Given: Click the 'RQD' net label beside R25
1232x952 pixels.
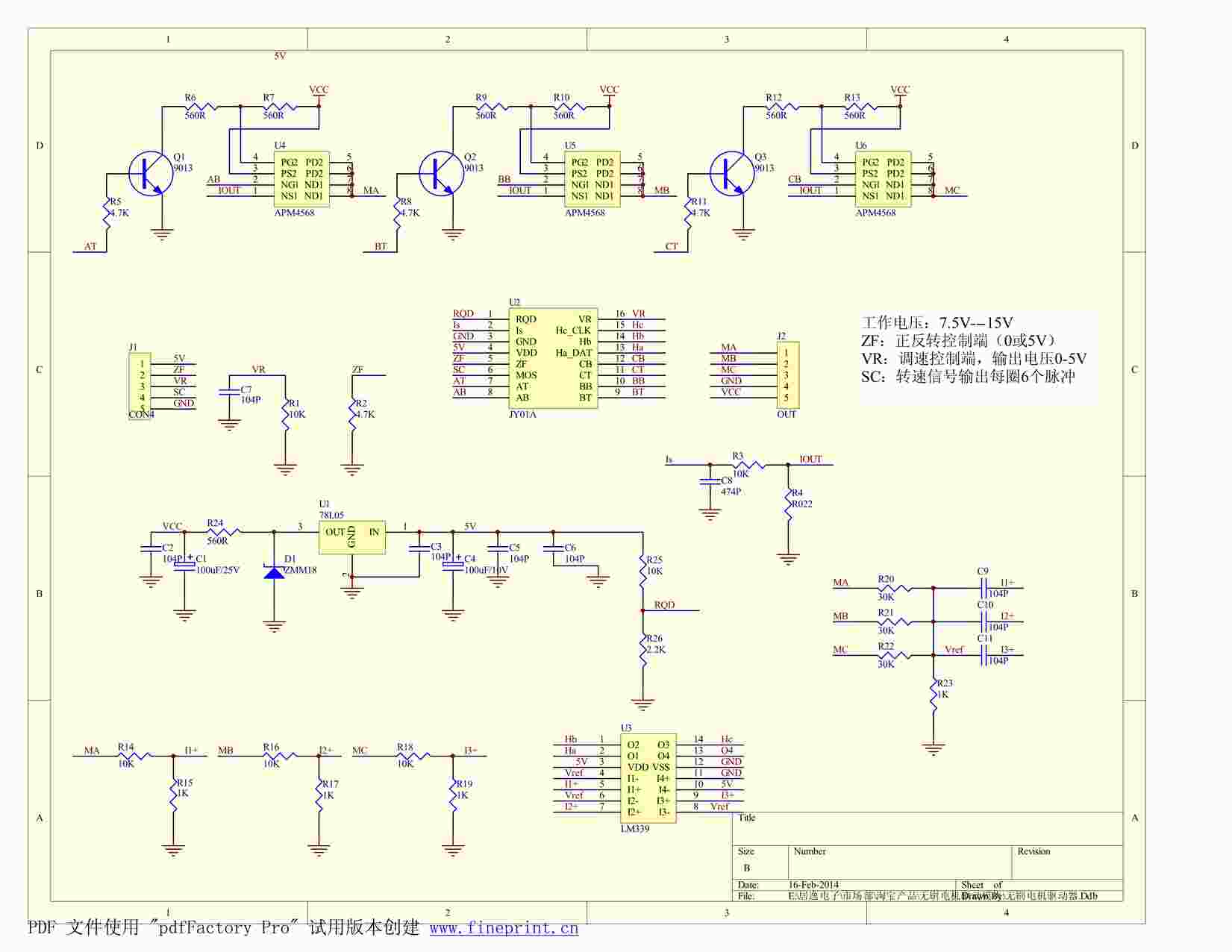Looking at the screenshot, I should pos(664,605).
